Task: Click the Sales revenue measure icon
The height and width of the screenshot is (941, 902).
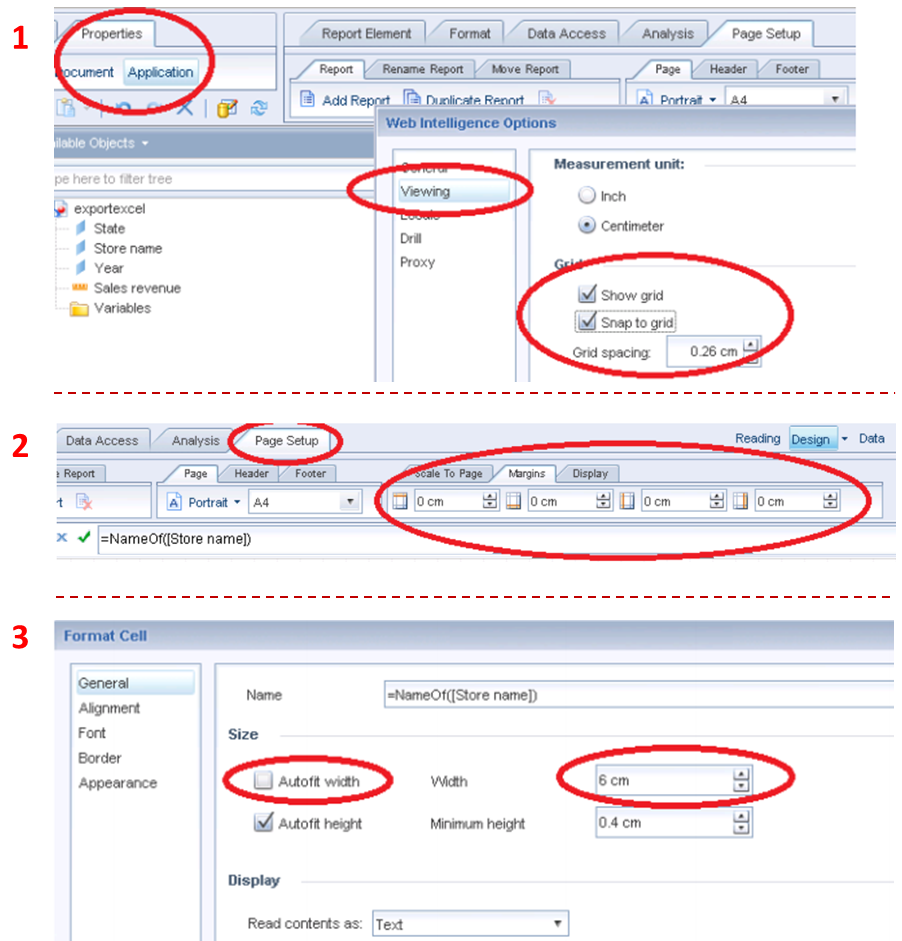Action: [x=79, y=288]
